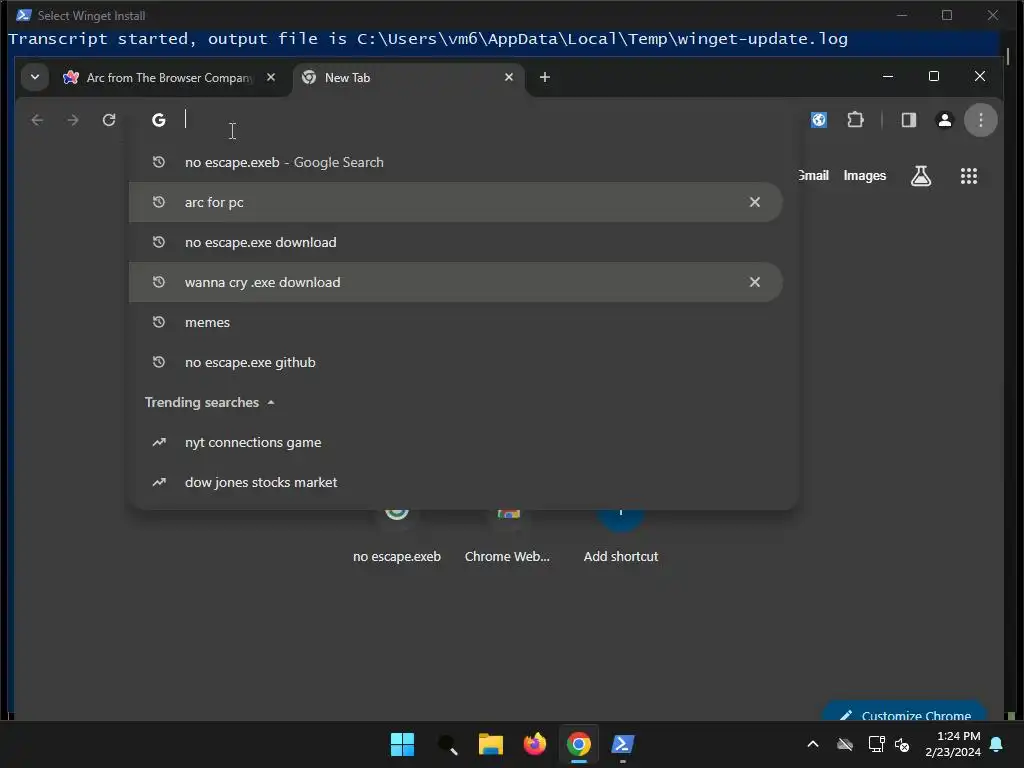
Task: Click the Customize Chrome button
Action: click(905, 713)
